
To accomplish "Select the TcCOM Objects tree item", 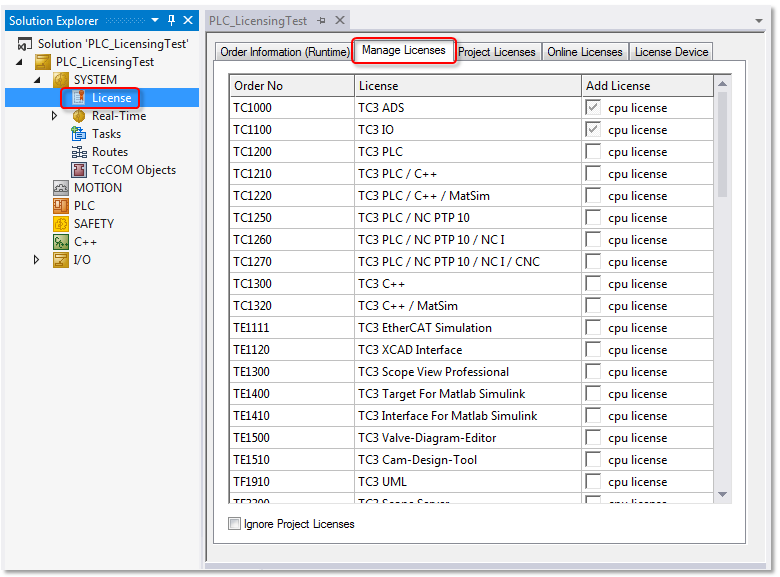I will pos(134,170).
